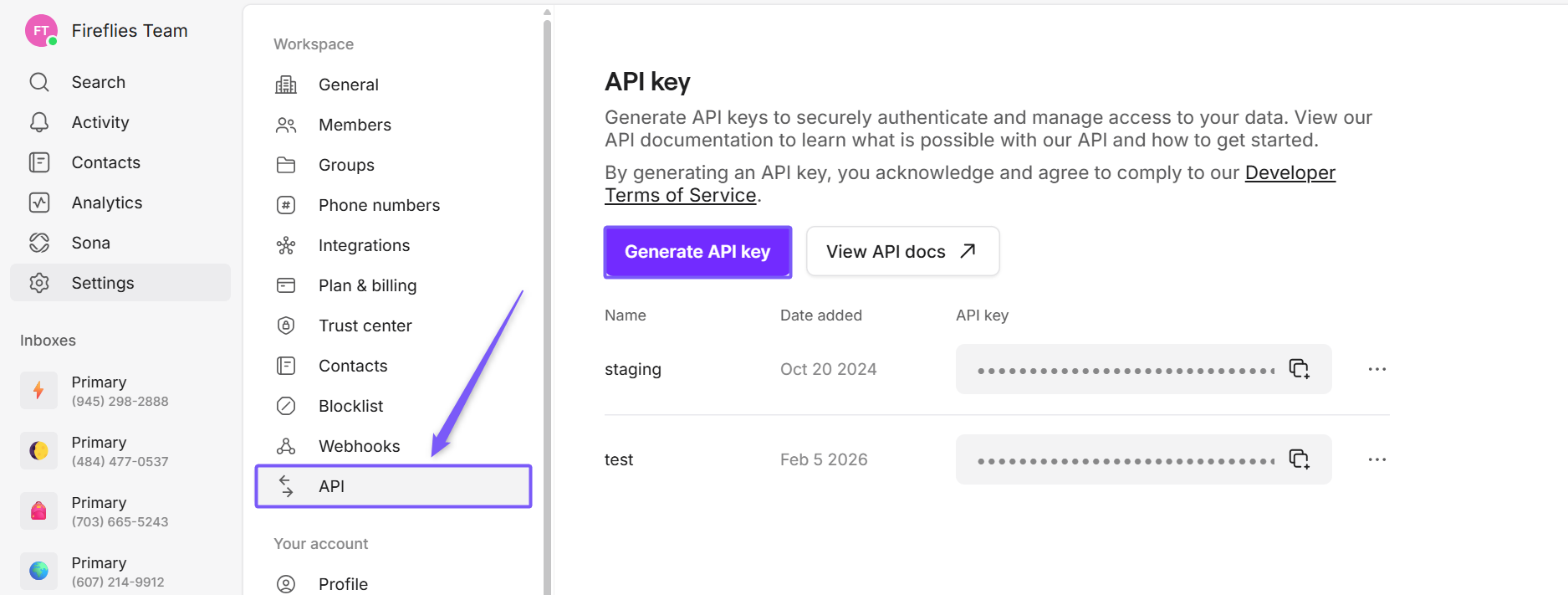Click the Generate API key button

tap(697, 252)
